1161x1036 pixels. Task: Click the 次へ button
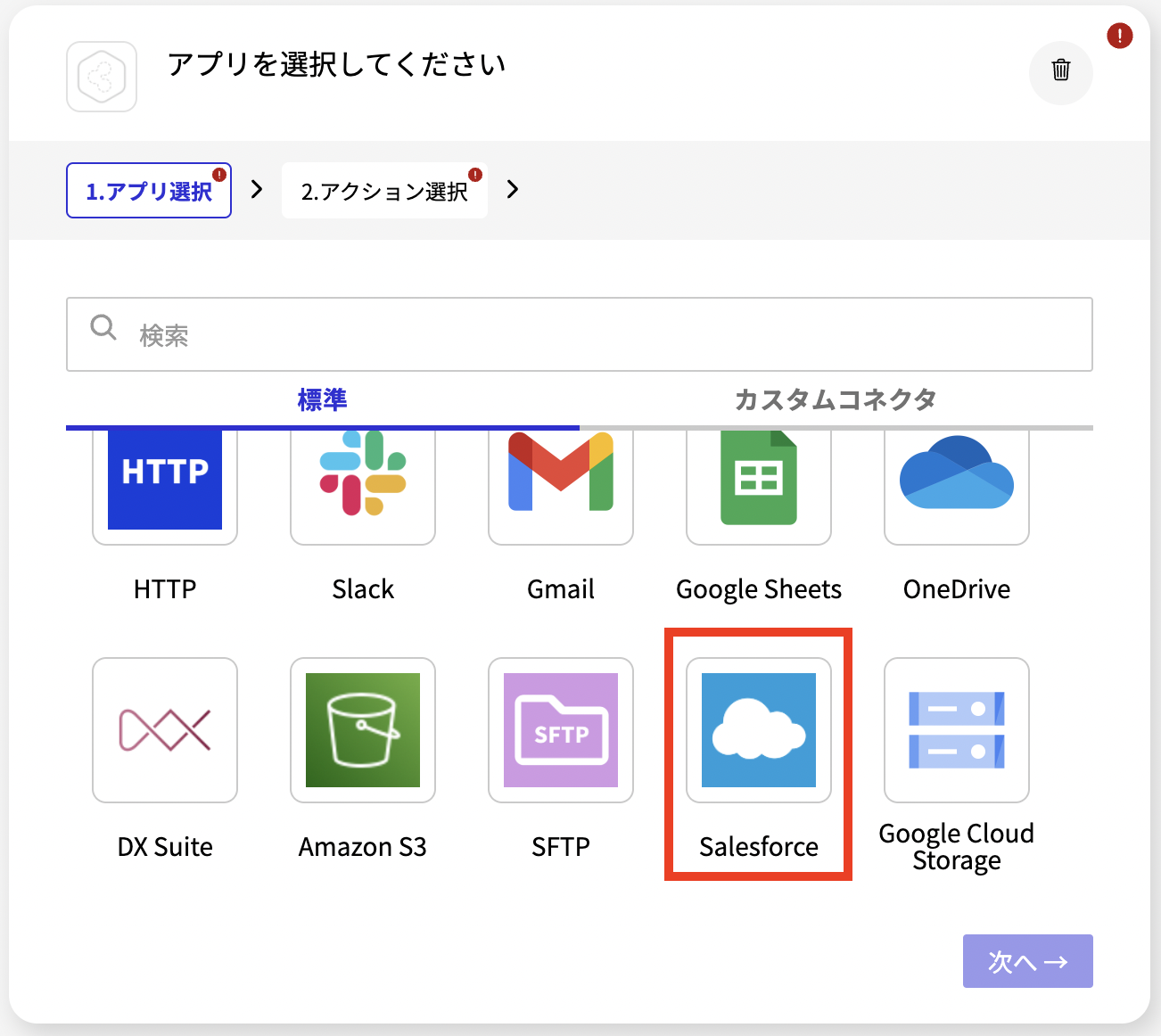(1028, 961)
